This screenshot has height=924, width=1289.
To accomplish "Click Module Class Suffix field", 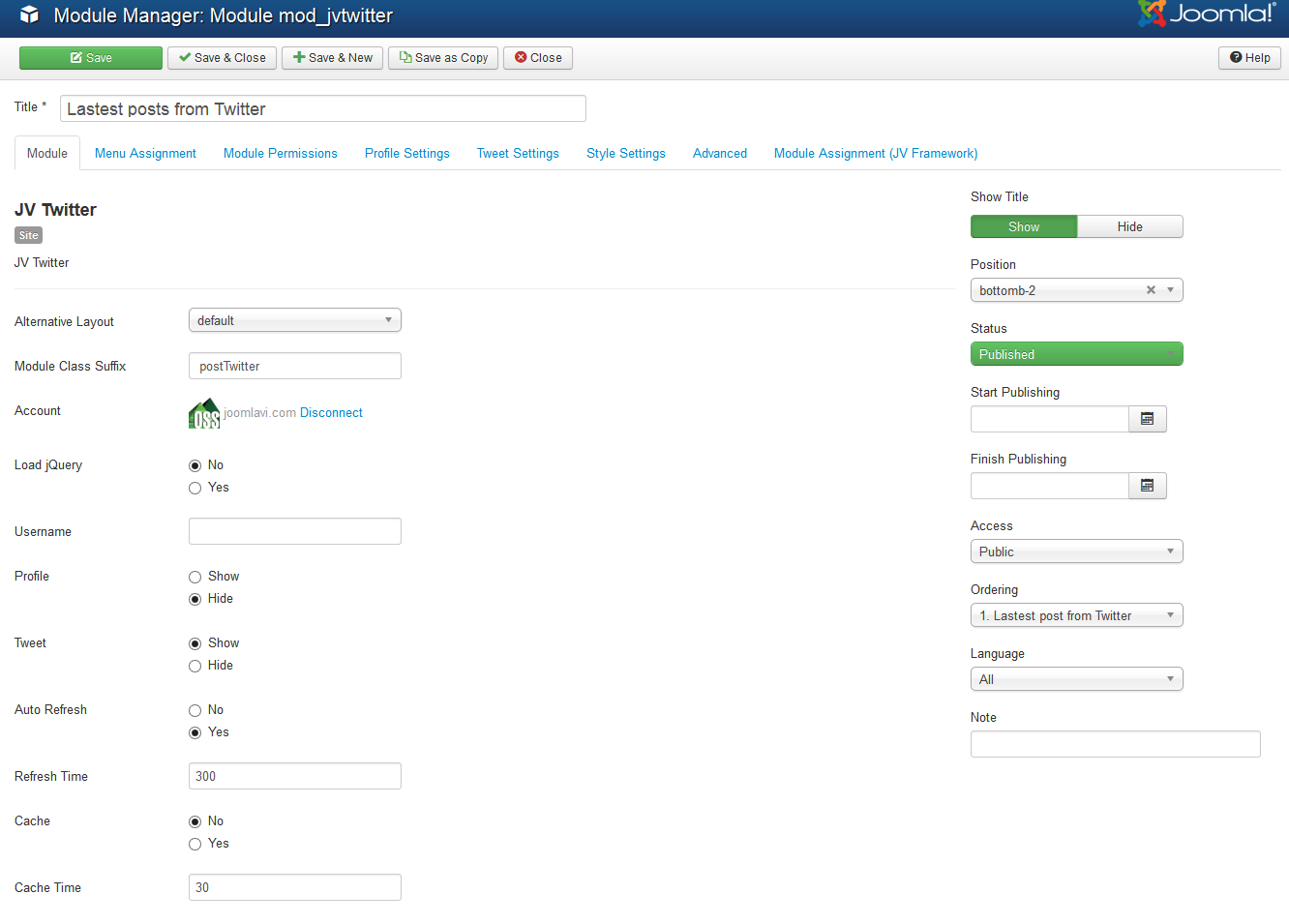I will [295, 366].
